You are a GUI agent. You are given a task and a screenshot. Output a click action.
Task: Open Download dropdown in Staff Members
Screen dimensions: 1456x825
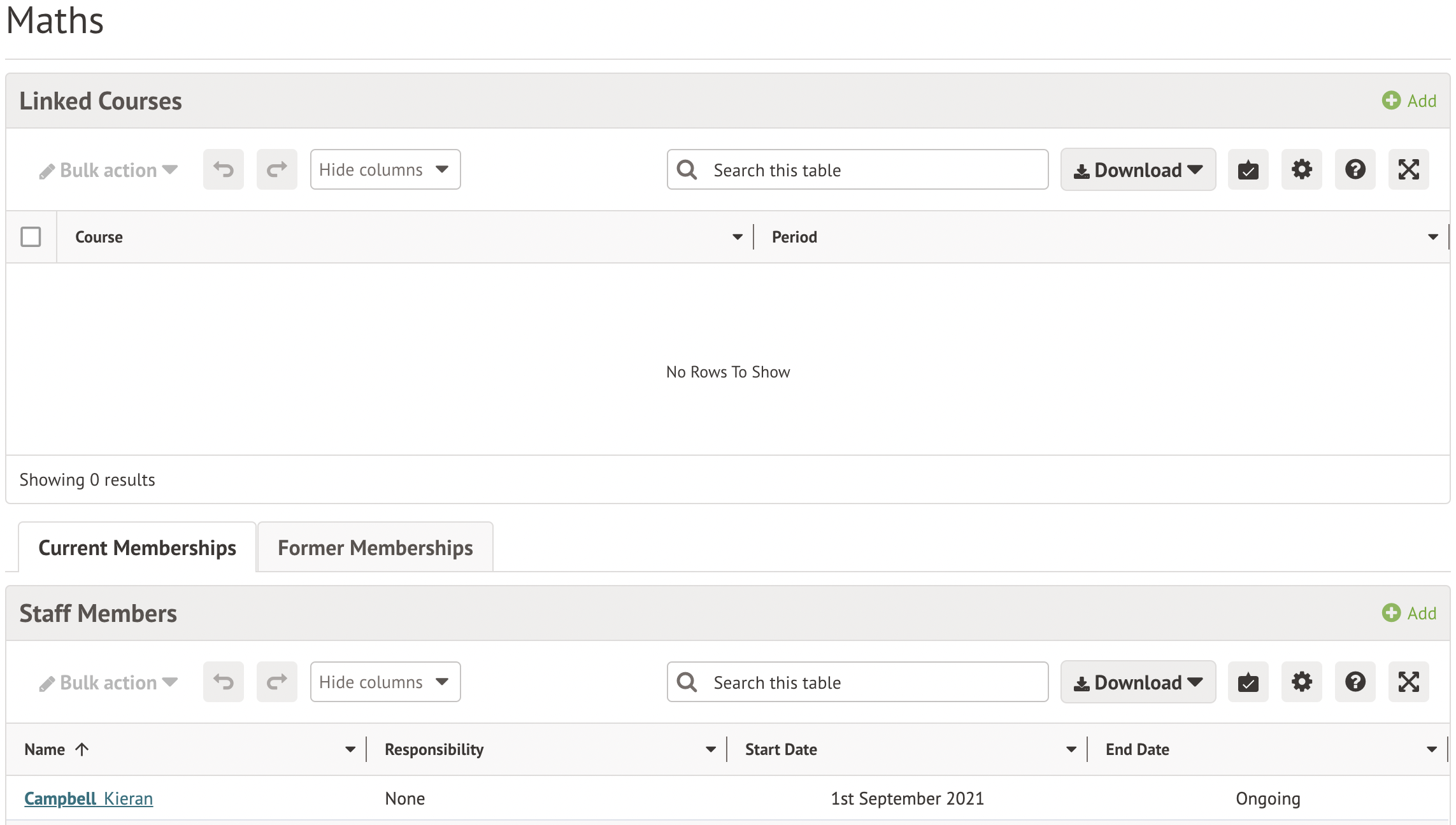[x=1138, y=682]
